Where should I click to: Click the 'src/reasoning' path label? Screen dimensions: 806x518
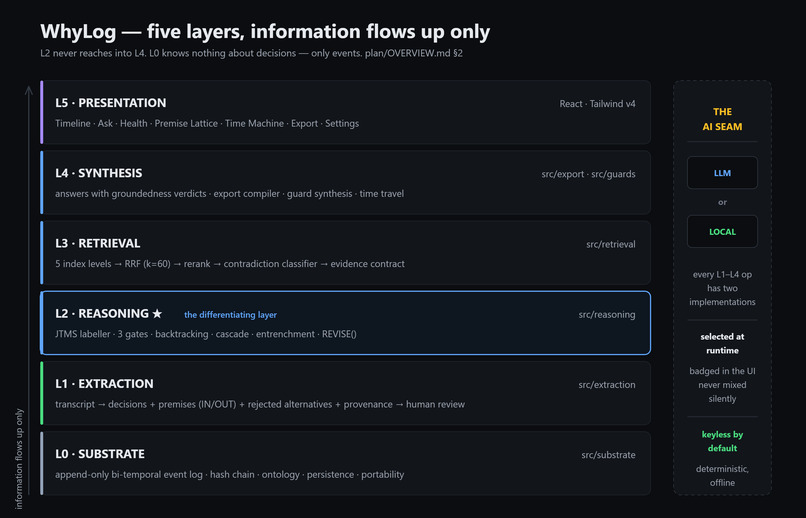[607, 314]
